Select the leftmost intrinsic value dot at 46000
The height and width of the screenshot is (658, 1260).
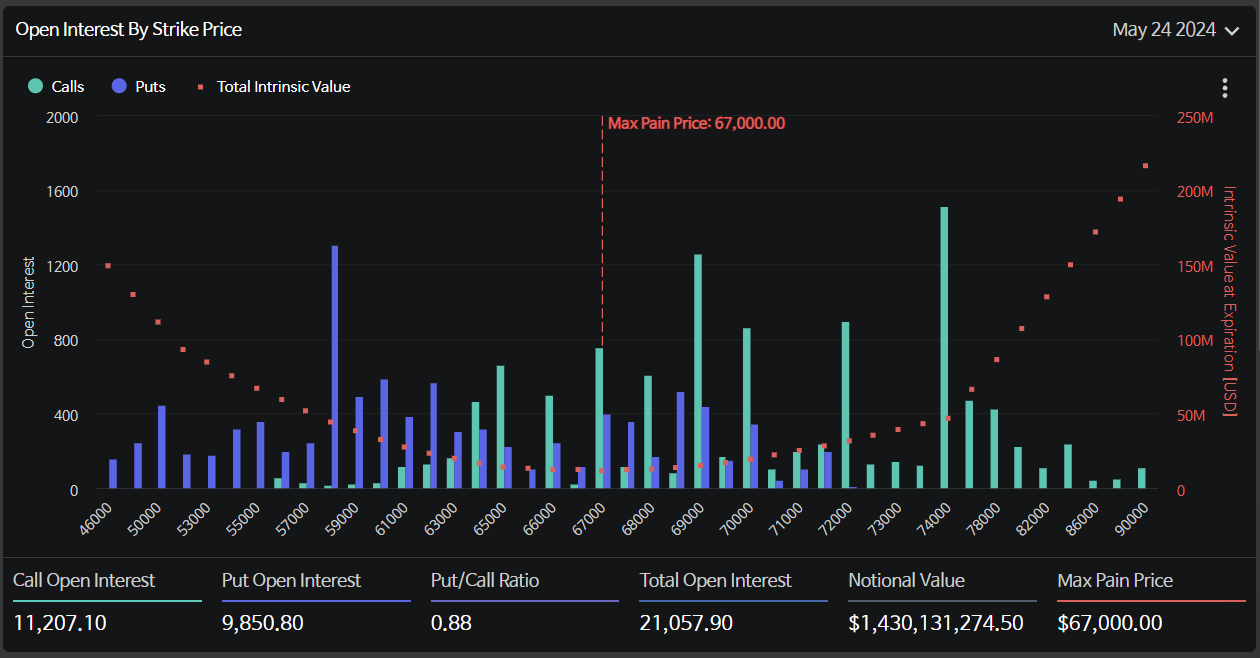(x=108, y=266)
